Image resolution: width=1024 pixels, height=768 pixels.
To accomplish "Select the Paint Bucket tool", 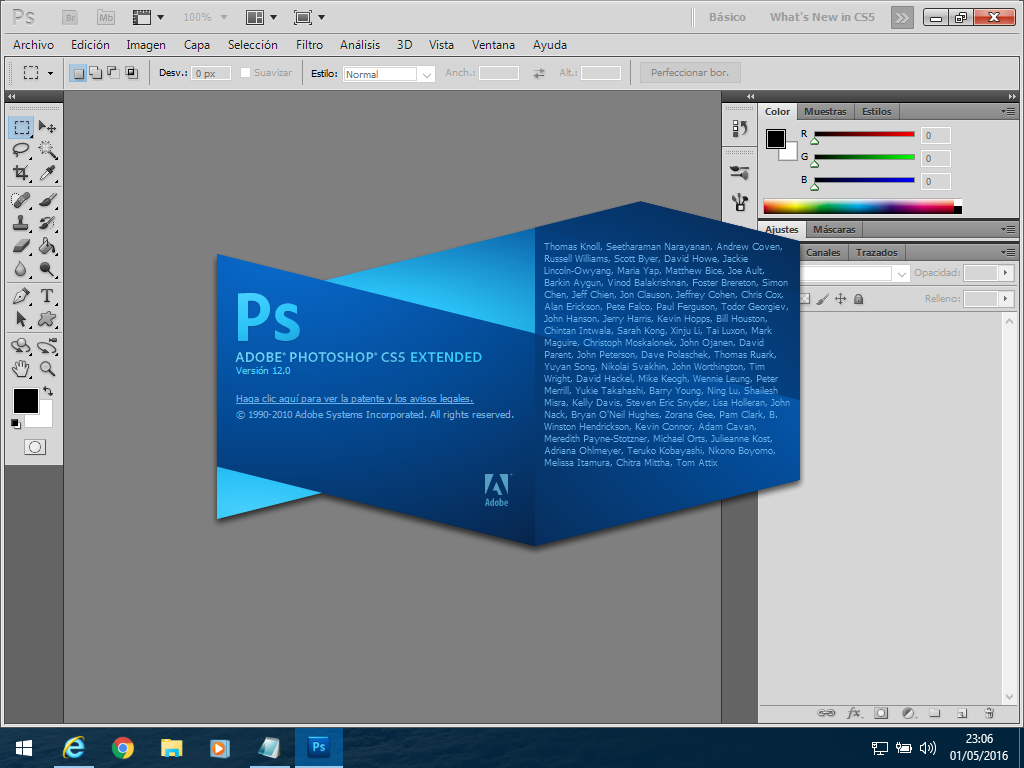I will point(47,246).
